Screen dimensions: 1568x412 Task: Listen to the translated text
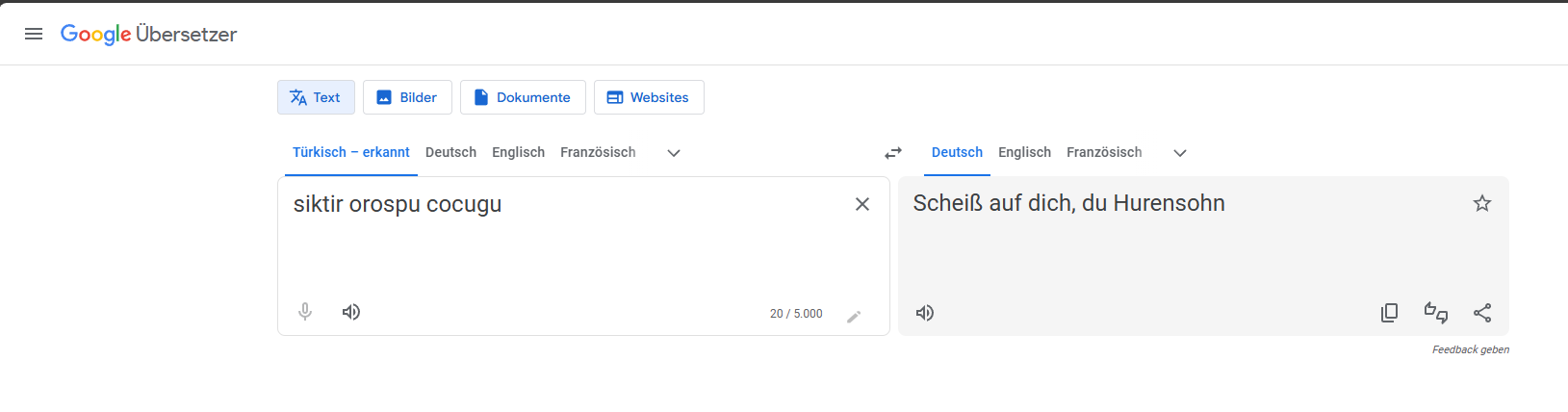pos(925,313)
